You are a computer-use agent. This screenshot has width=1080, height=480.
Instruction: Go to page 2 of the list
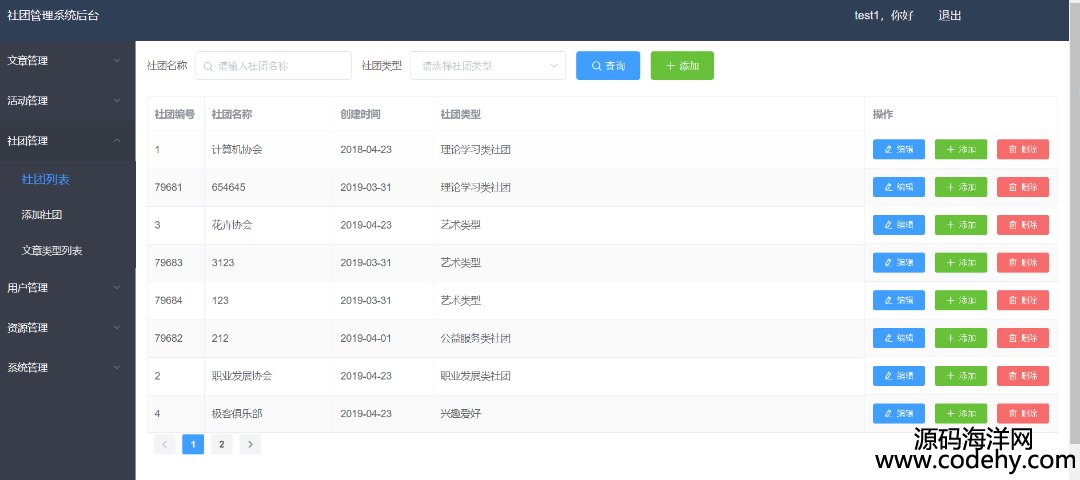click(x=221, y=444)
